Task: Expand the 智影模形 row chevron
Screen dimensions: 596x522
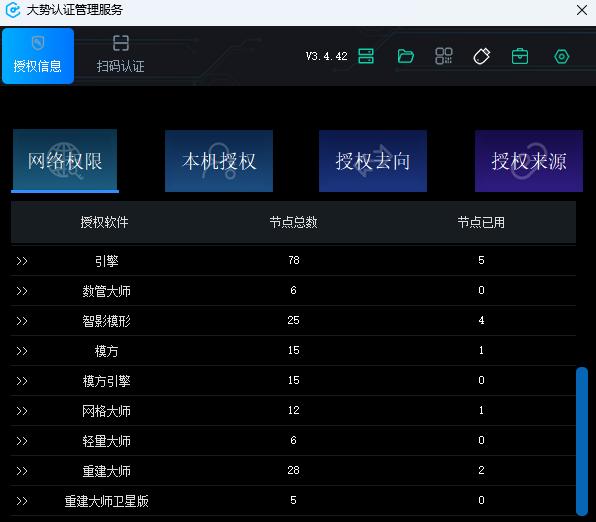Action: (22, 321)
